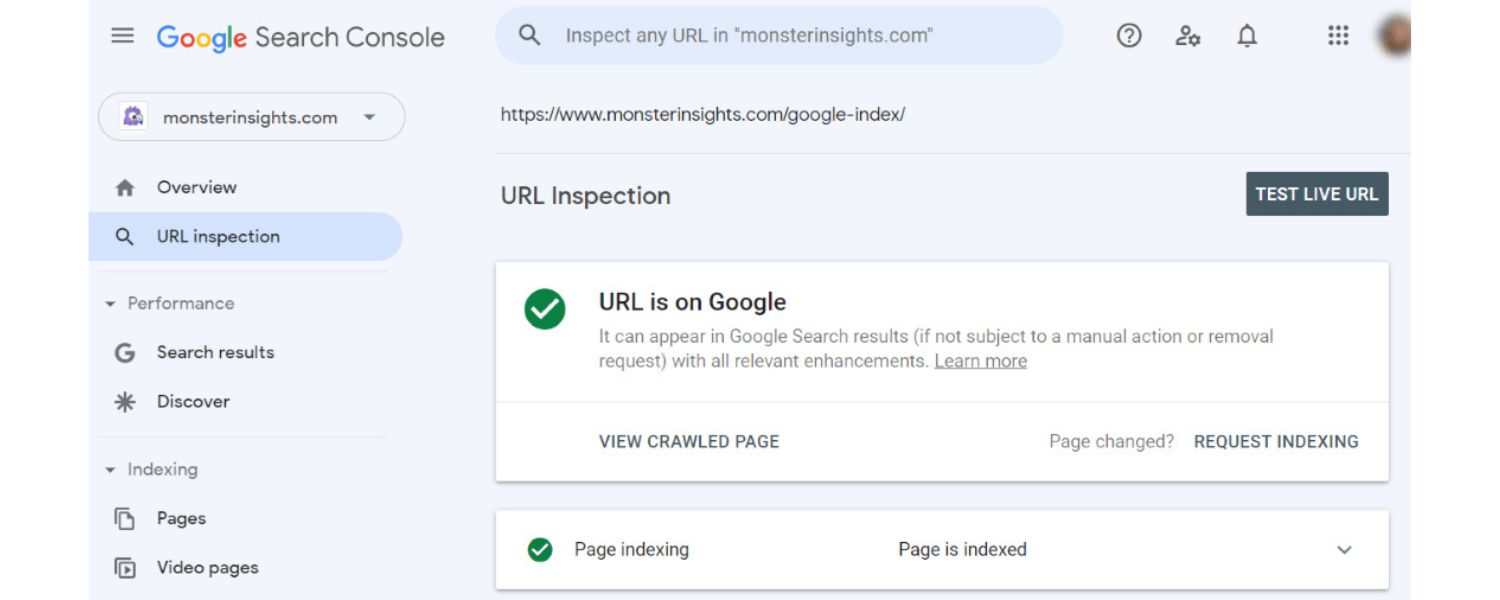This screenshot has width=1500, height=600.
Task: Switch to the Overview section
Action: 196,187
